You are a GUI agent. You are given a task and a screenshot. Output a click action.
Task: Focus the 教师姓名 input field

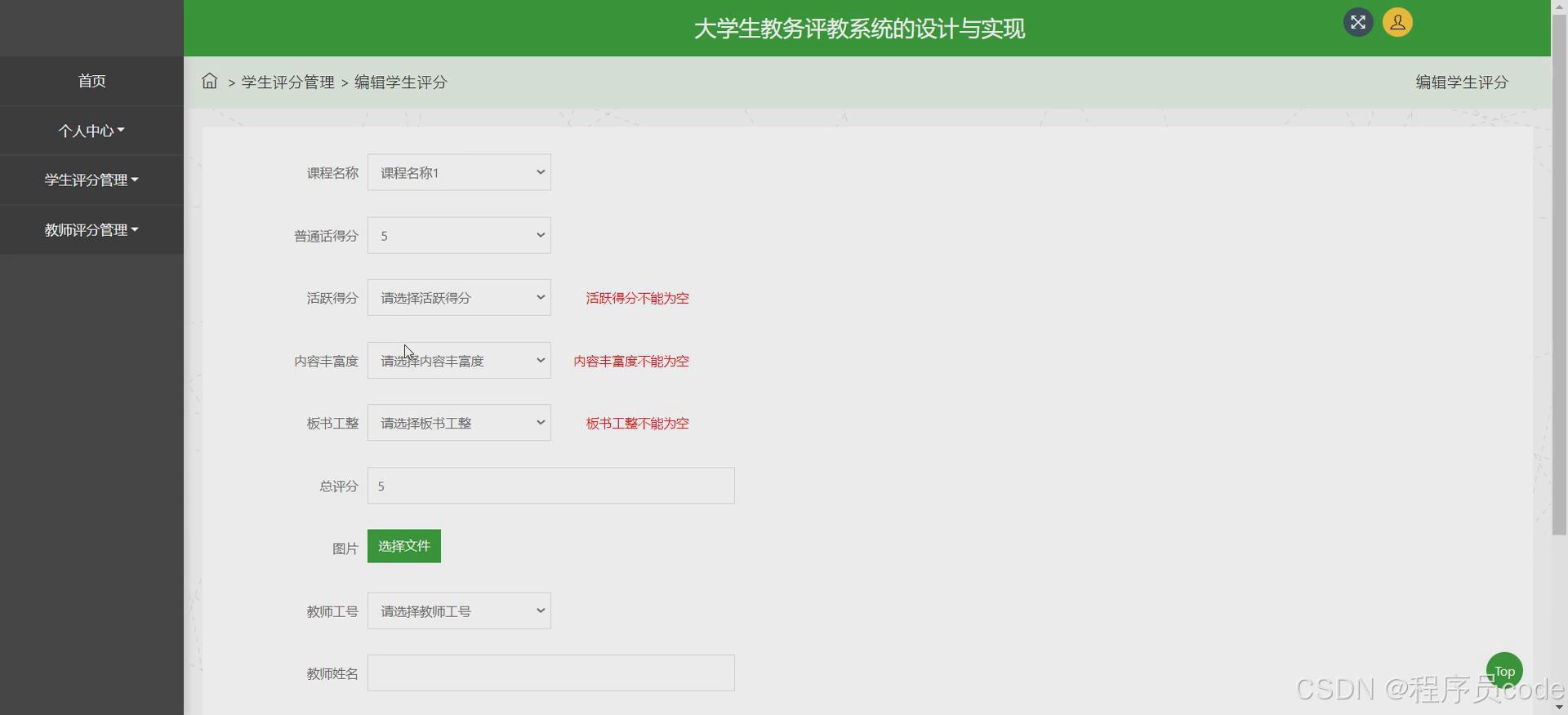click(551, 673)
